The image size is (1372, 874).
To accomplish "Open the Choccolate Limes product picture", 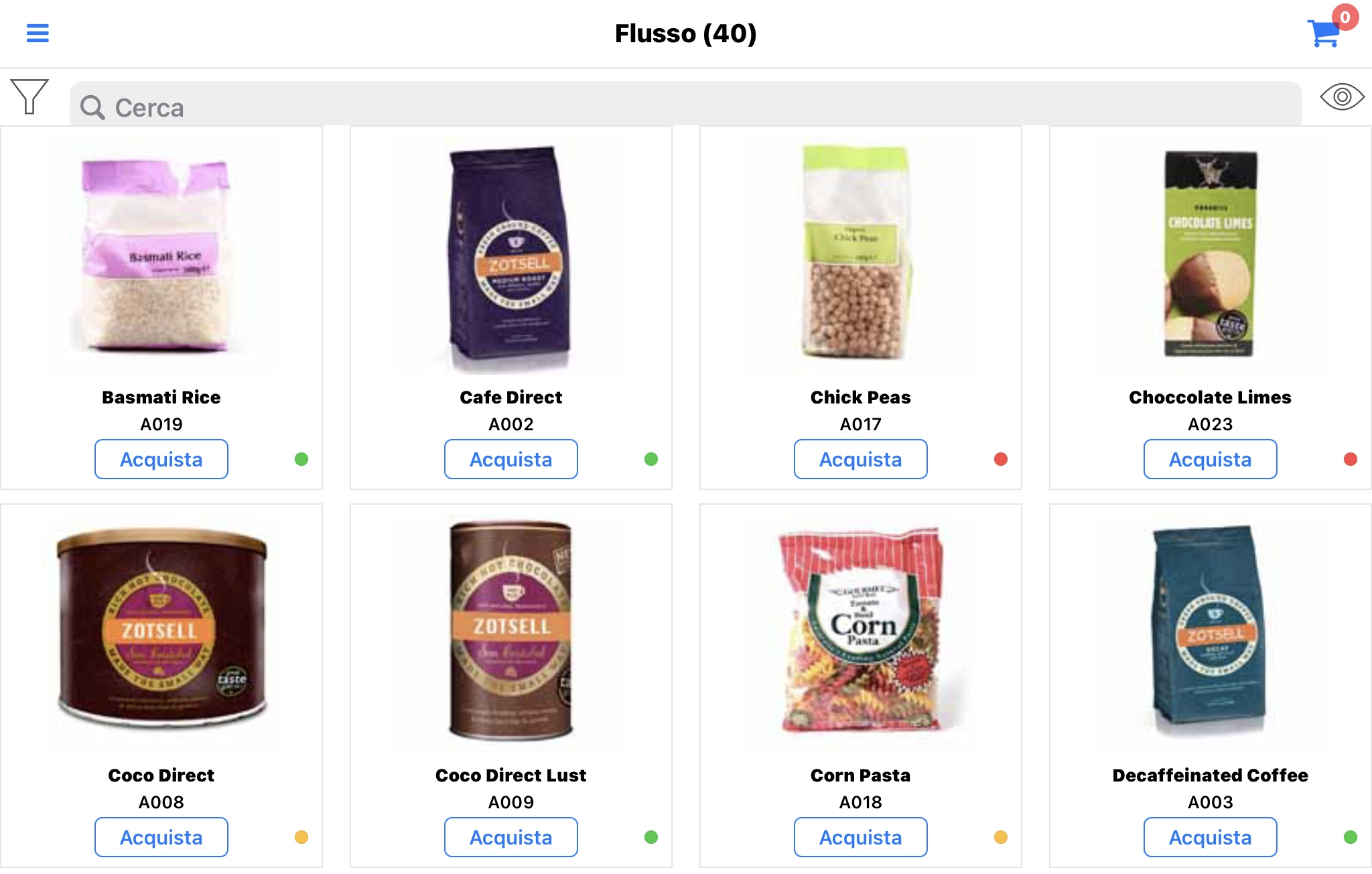I will tap(1211, 253).
